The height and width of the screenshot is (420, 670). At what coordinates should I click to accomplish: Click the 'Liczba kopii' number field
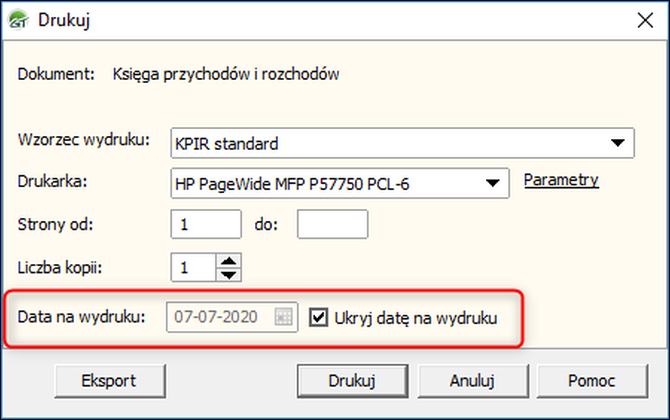point(194,267)
